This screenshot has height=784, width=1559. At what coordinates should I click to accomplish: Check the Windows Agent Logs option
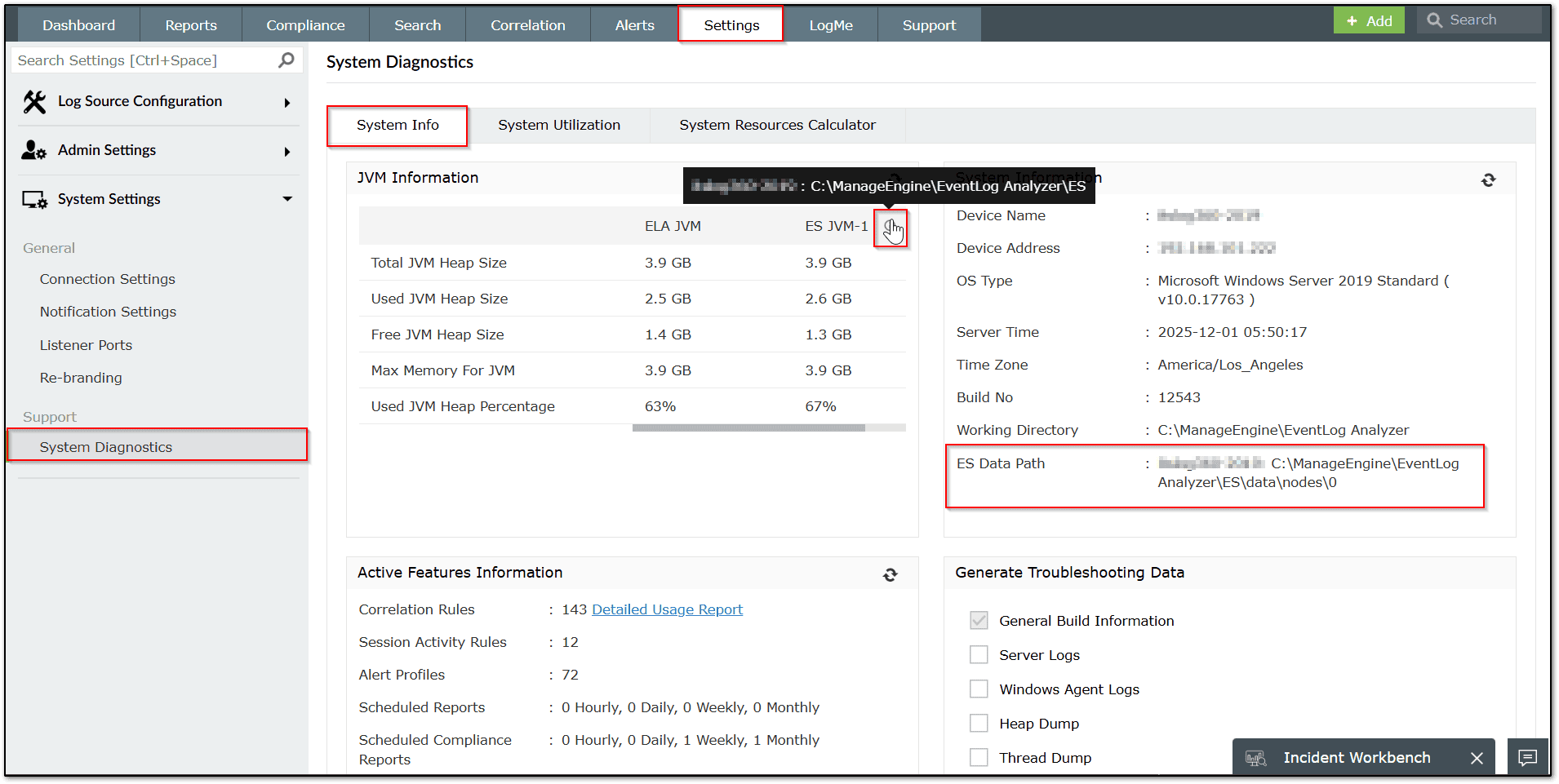tap(979, 689)
